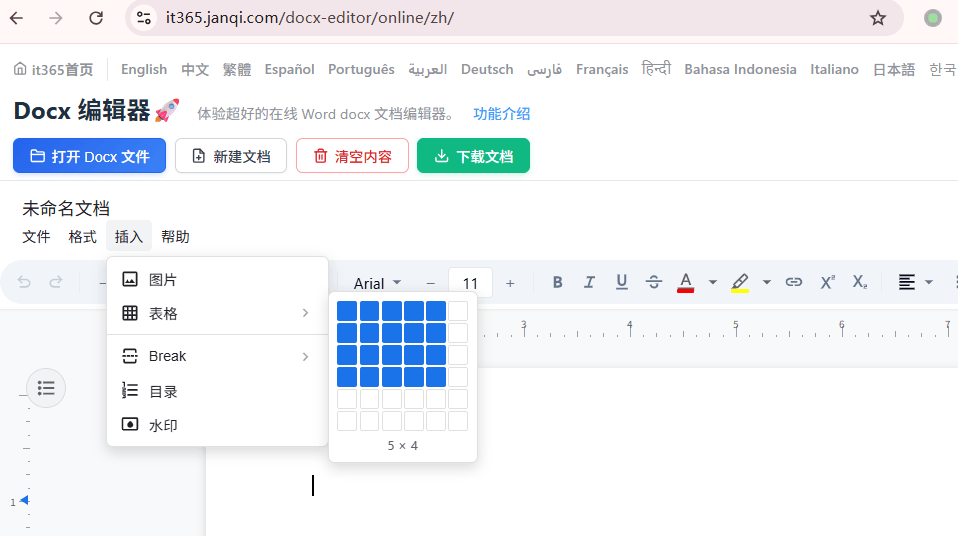
Task: Switch language to 繁體
Action: click(236, 70)
